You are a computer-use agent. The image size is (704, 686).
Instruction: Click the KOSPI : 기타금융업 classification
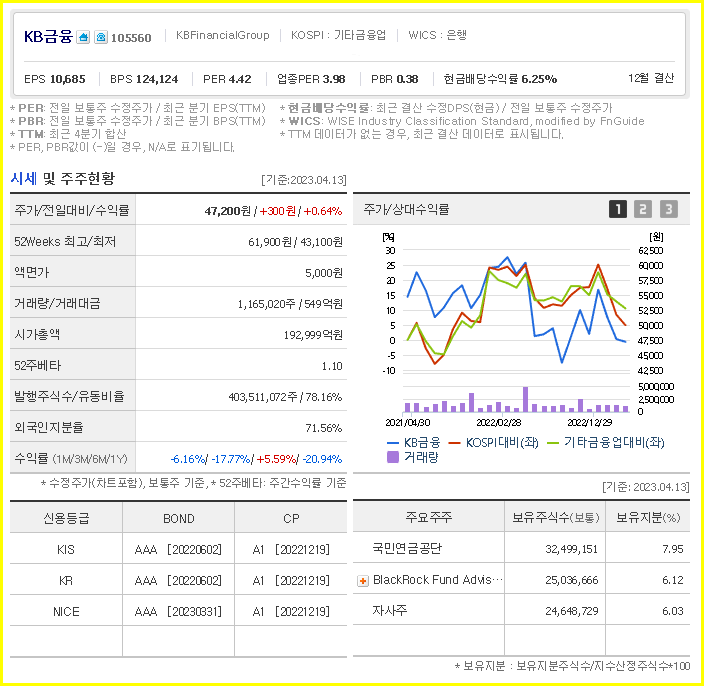(339, 35)
